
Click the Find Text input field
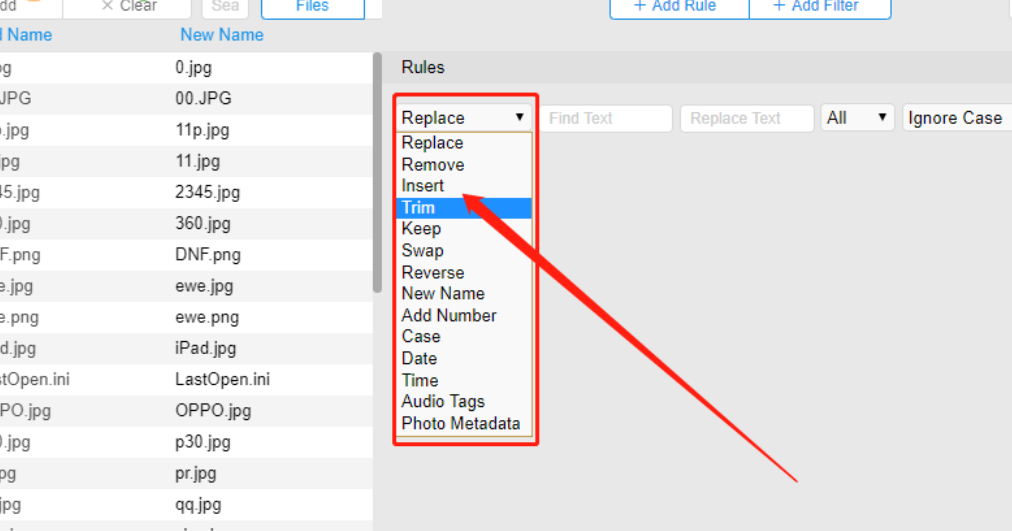(608, 118)
